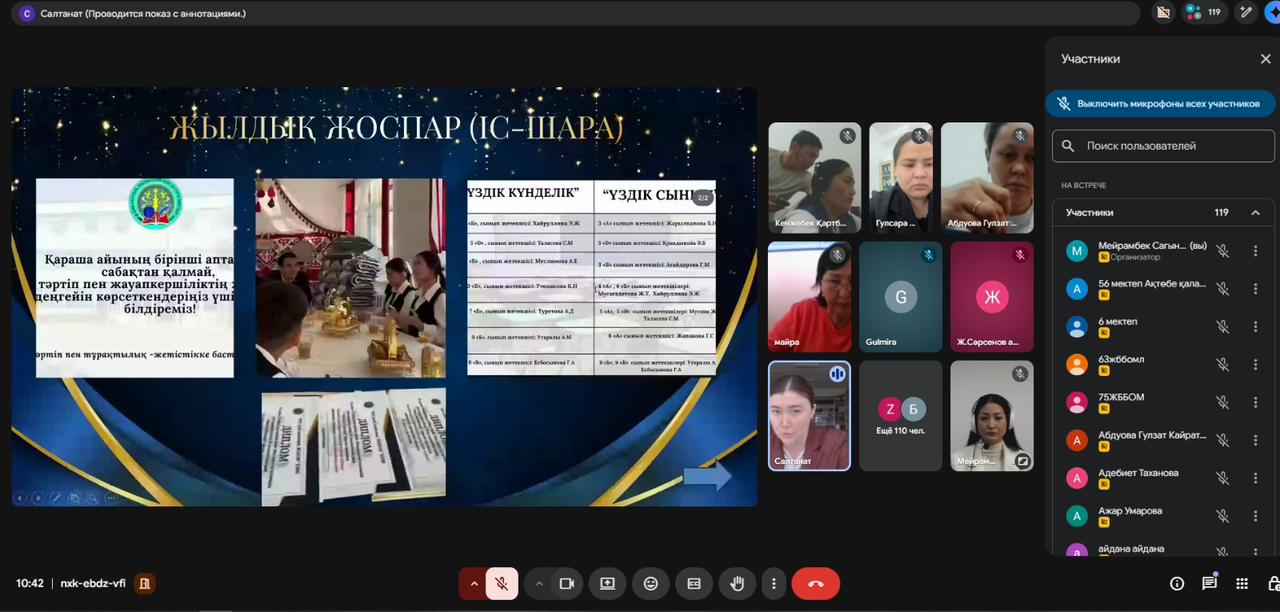1280x612 pixels.
Task: Raise your hand in the meeting
Action: click(738, 583)
